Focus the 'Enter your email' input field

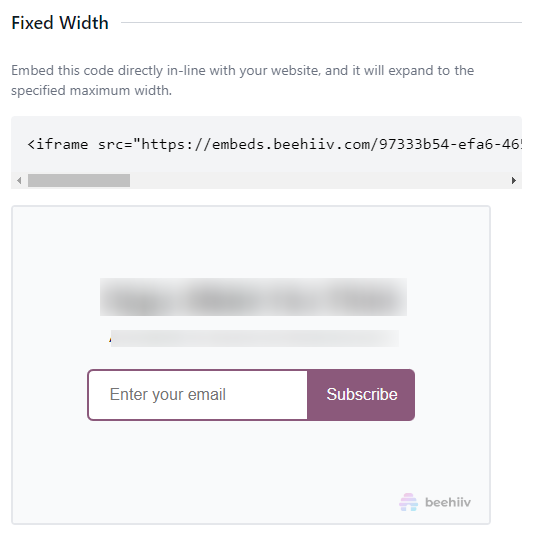[x=198, y=394]
